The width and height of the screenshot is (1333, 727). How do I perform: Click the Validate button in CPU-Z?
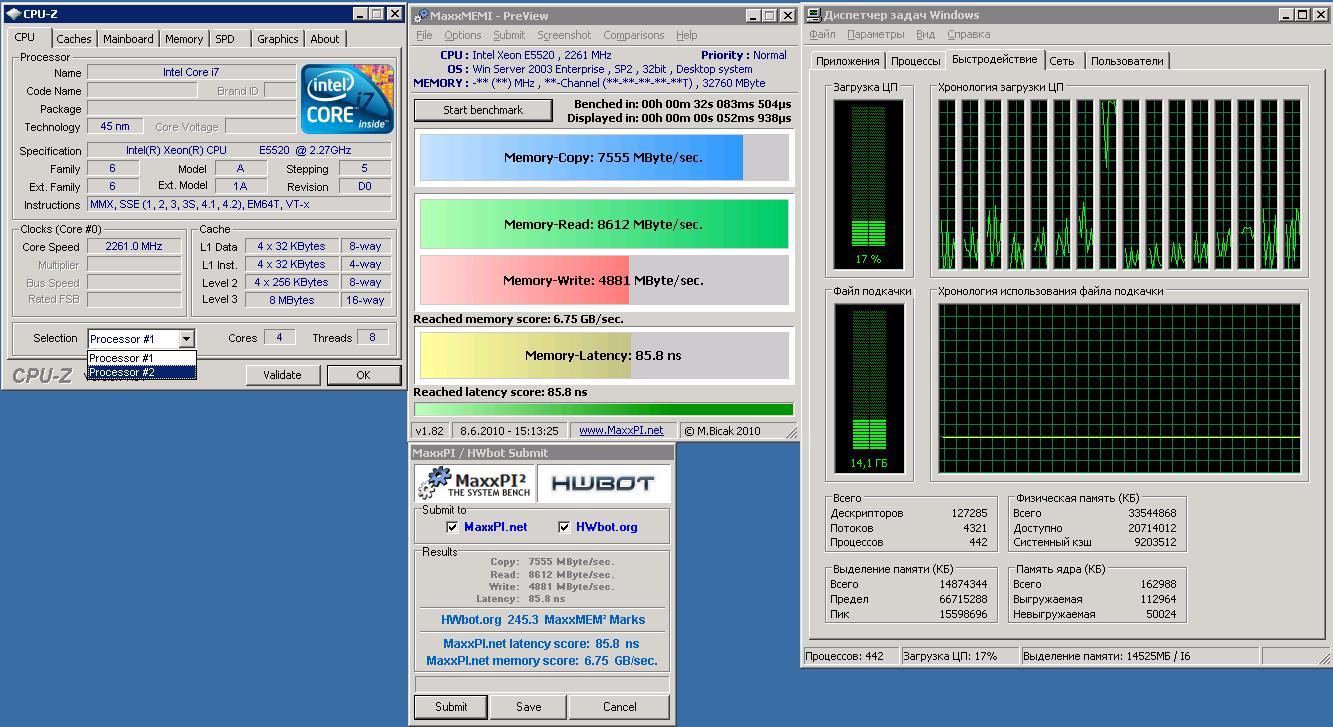point(282,375)
